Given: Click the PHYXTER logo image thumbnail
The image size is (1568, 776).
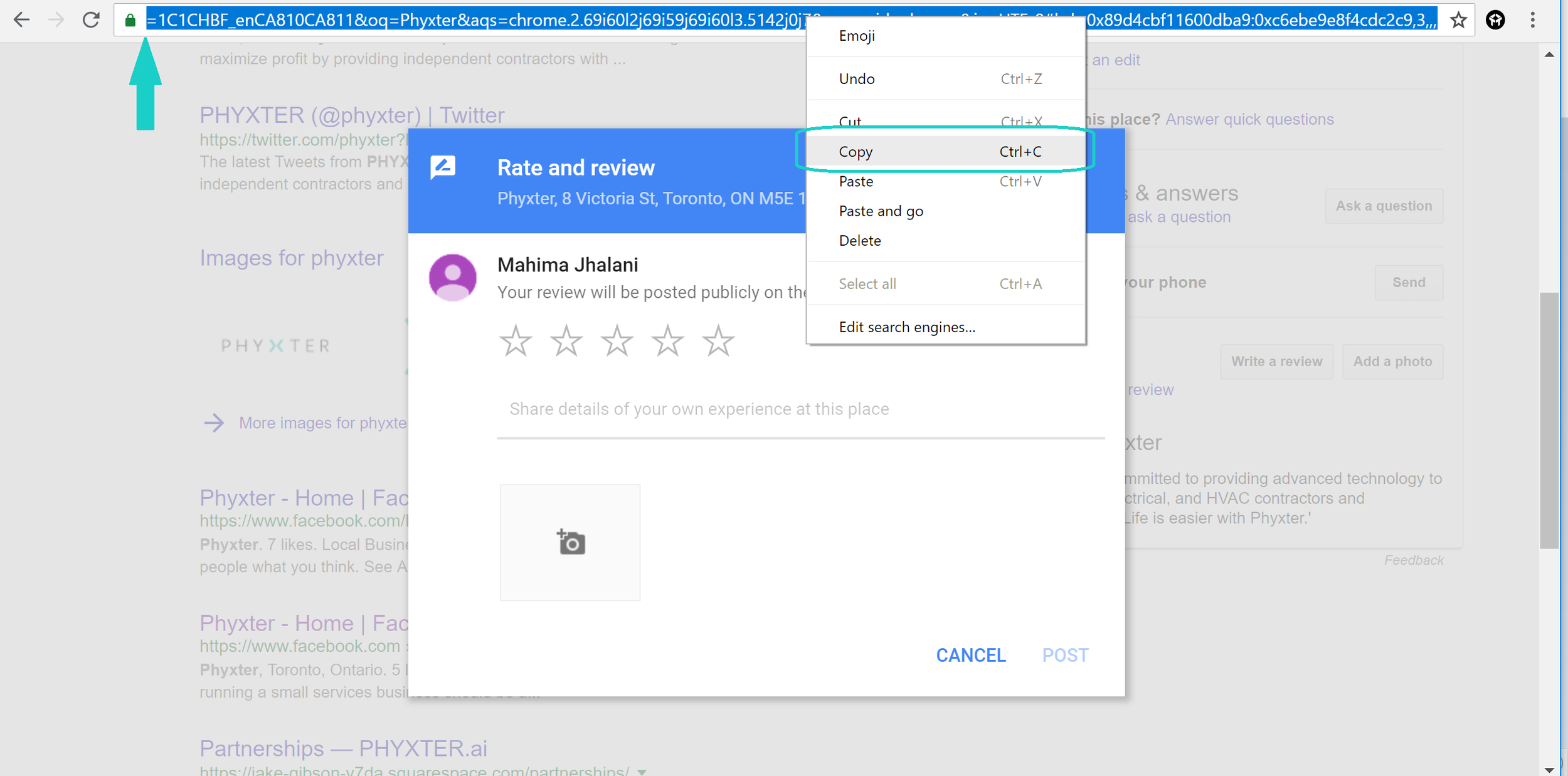Looking at the screenshot, I should 275,345.
